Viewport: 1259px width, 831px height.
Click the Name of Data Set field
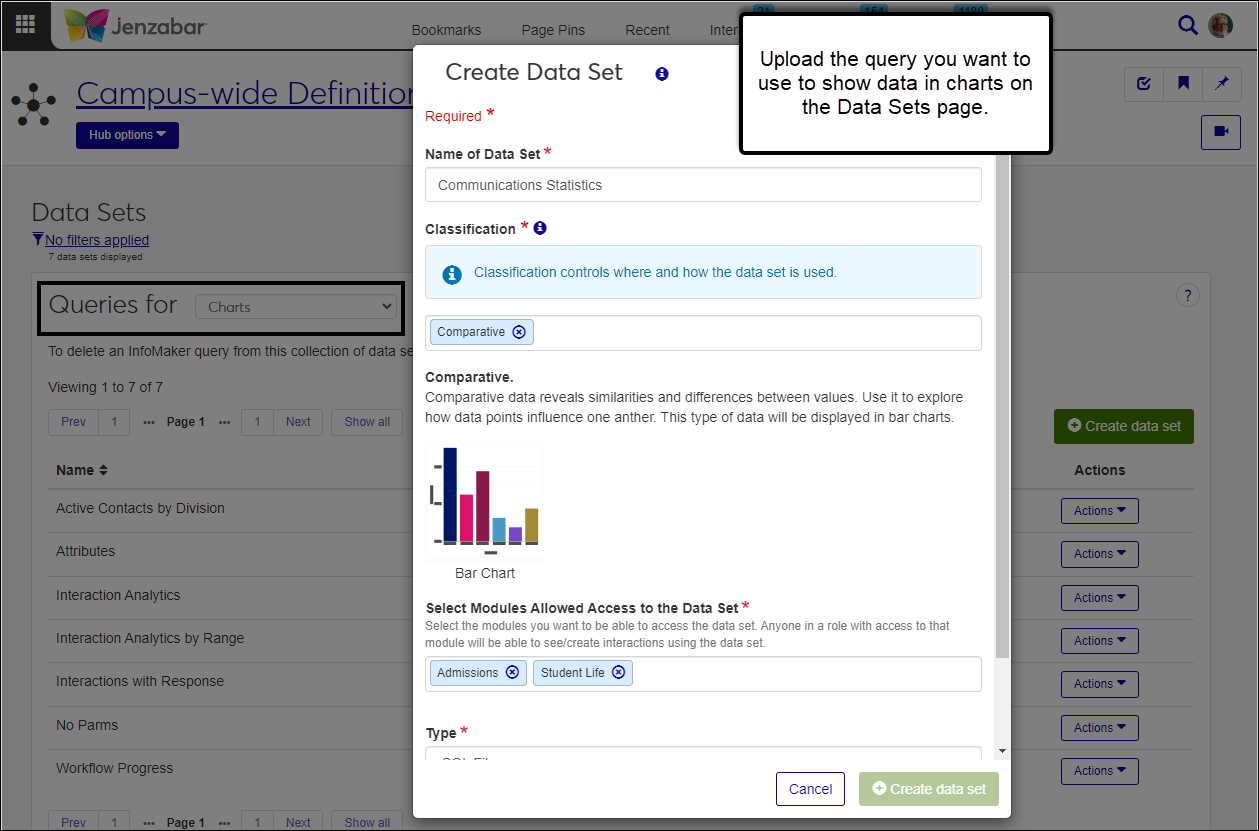(x=703, y=185)
